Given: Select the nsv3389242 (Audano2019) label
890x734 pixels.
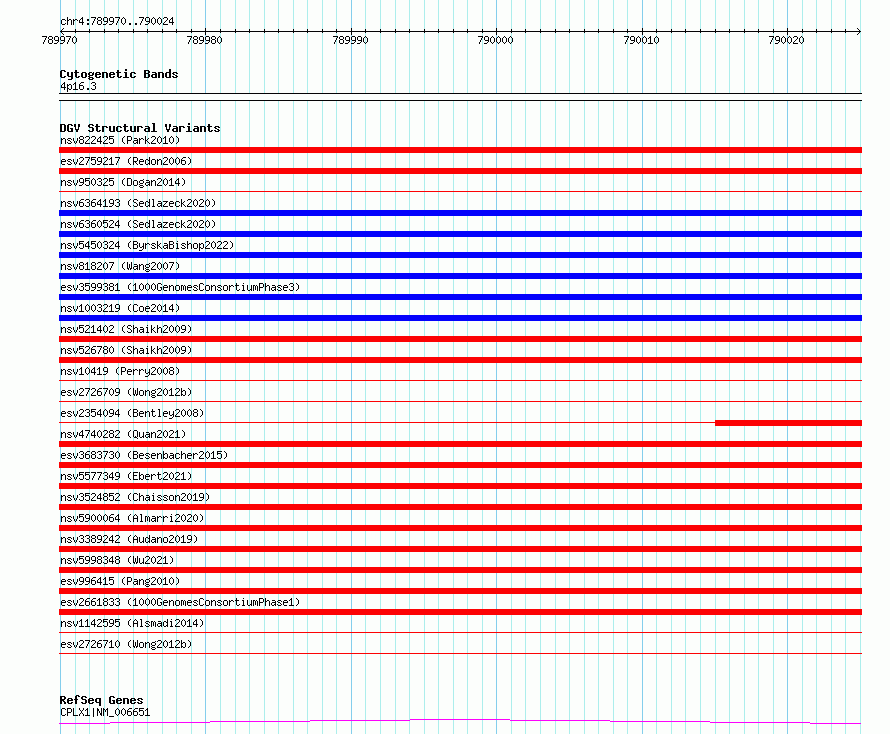Looking at the screenshot, I should point(129,539).
